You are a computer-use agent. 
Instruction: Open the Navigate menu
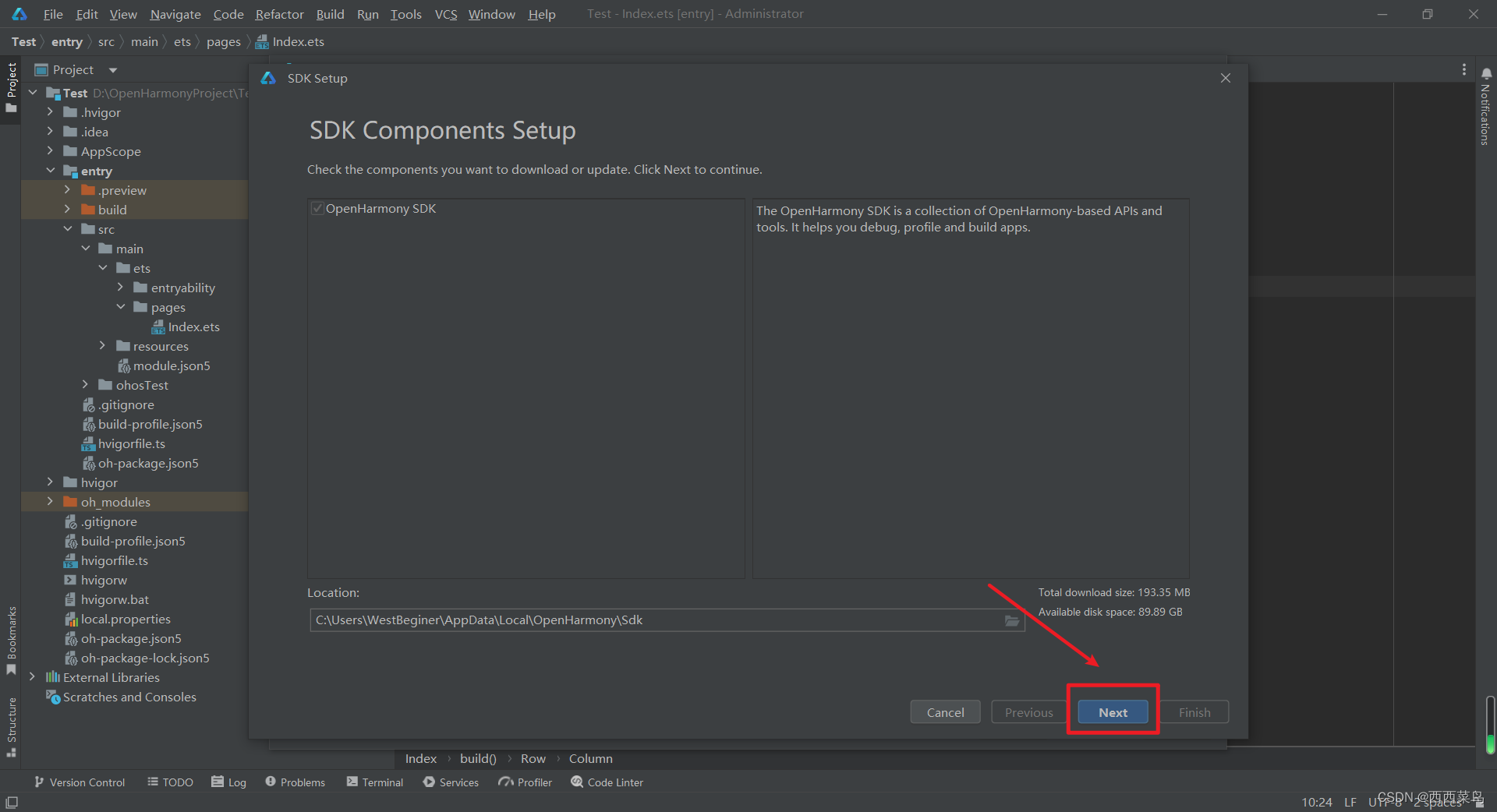click(x=175, y=14)
